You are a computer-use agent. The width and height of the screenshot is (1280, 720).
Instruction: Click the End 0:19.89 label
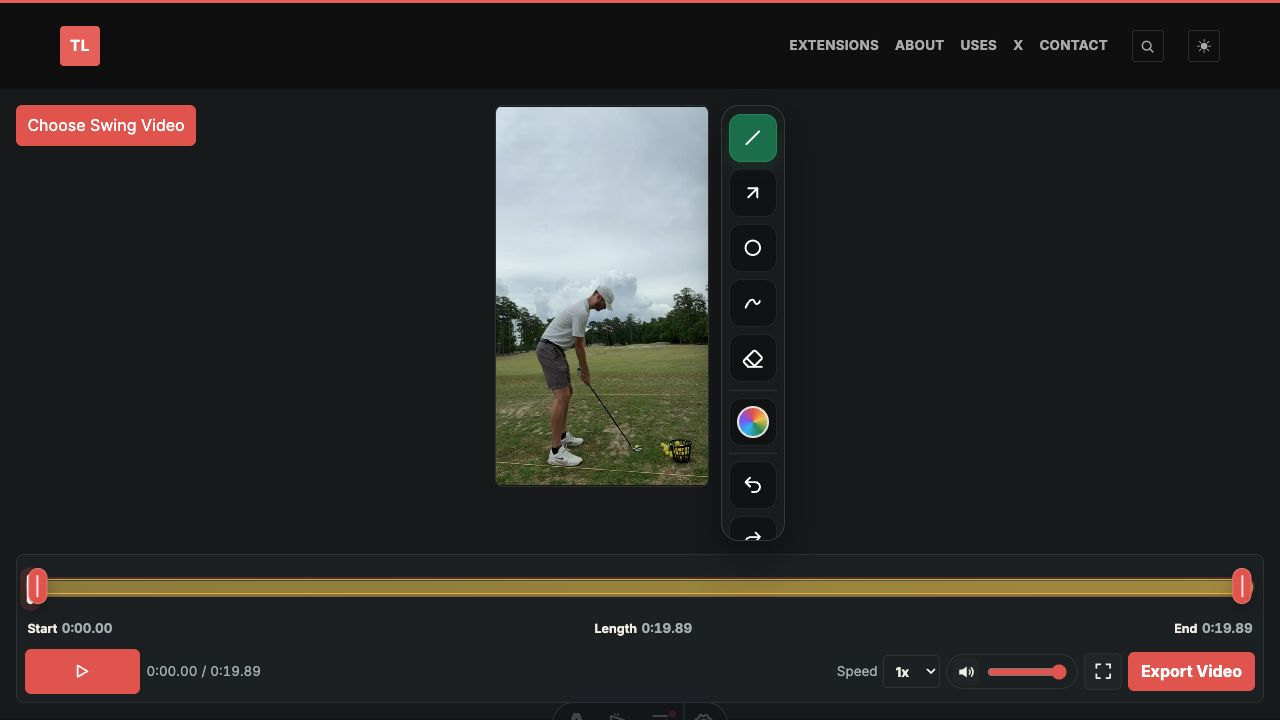(1213, 628)
